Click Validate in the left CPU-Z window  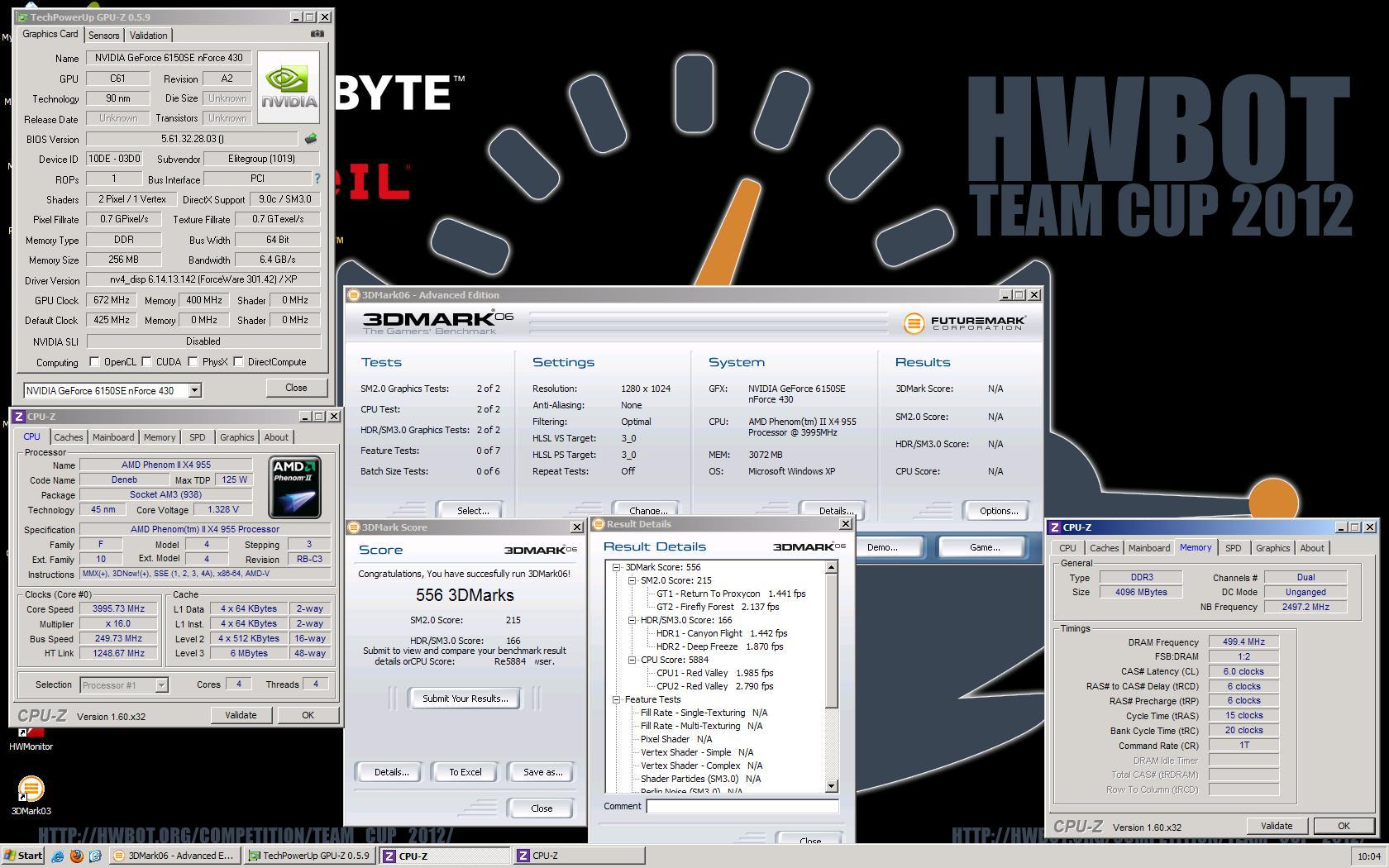(x=241, y=715)
